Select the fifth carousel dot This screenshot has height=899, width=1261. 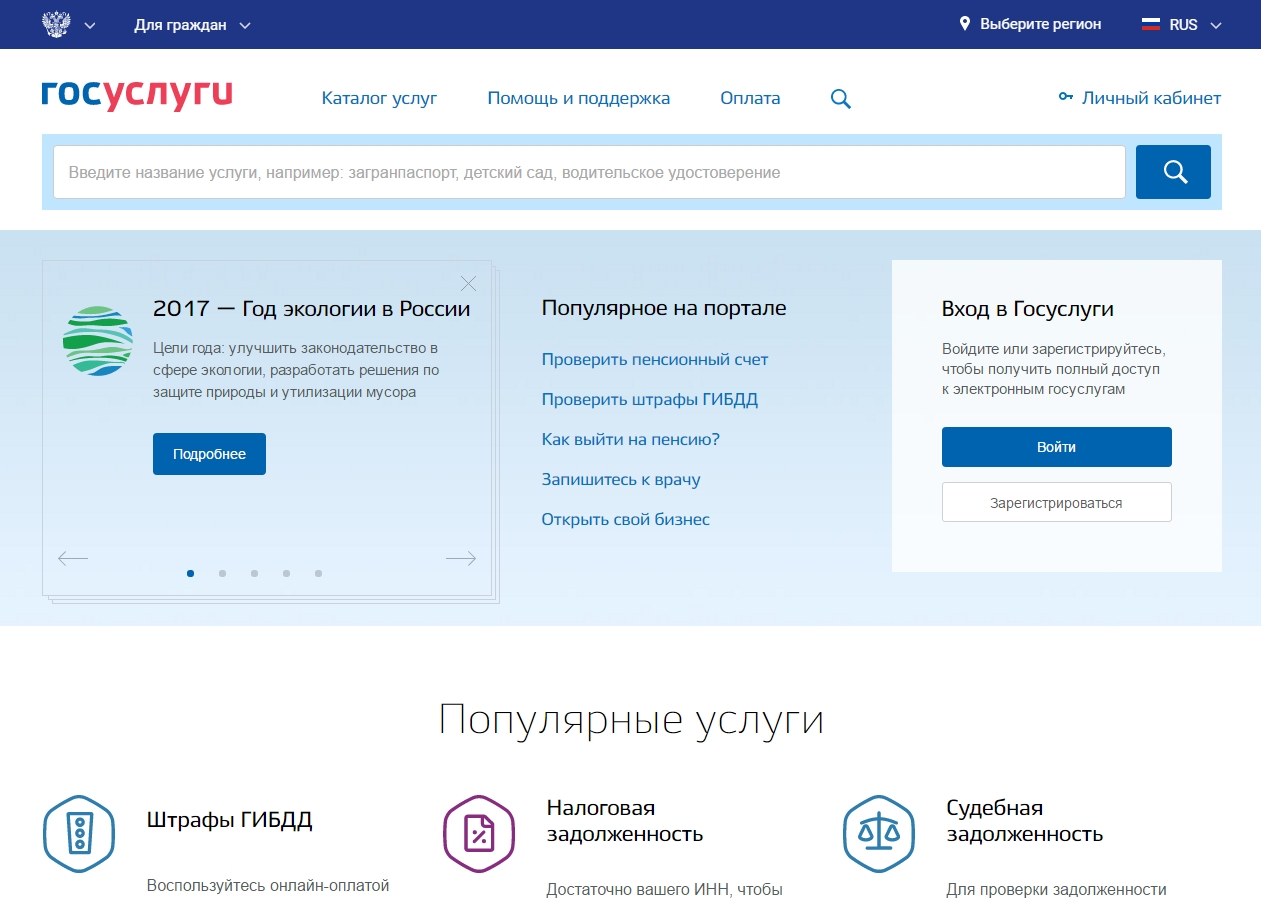point(318,573)
